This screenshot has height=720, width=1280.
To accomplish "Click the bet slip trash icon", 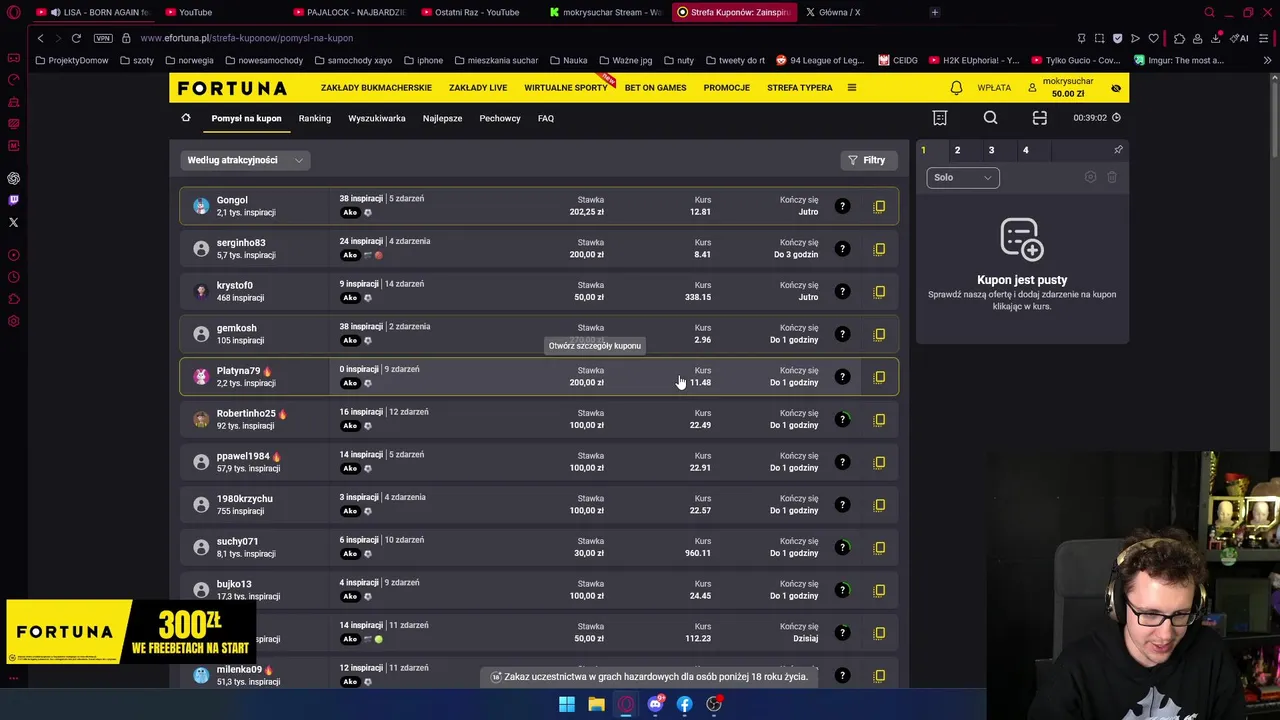I will pyautogui.click(x=1112, y=177).
